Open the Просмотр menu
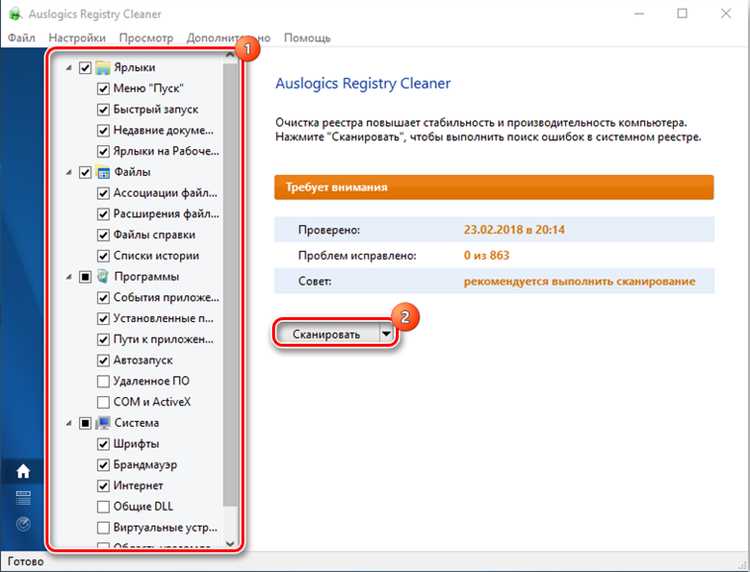The image size is (750, 572). 146,38
